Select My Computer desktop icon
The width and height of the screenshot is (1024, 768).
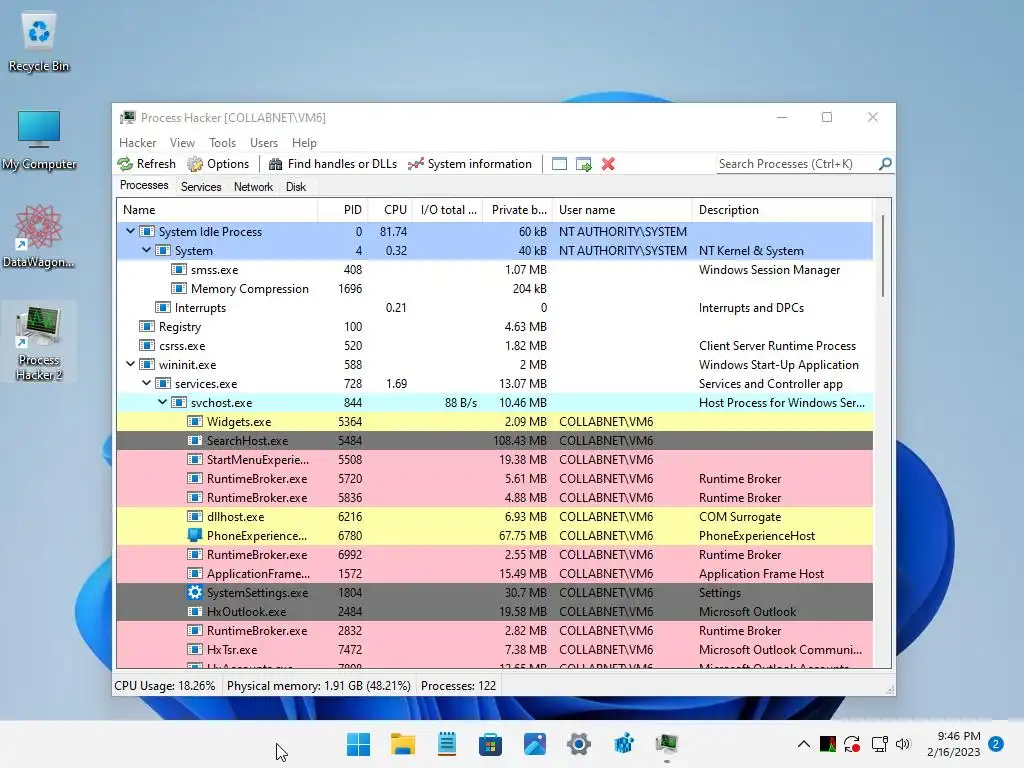39,140
